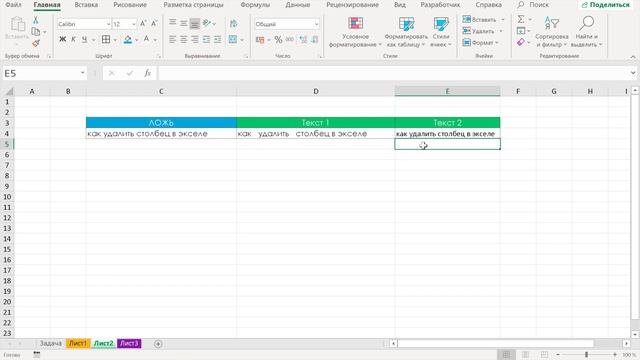Open the fill color dropdown arrow

tap(136, 40)
